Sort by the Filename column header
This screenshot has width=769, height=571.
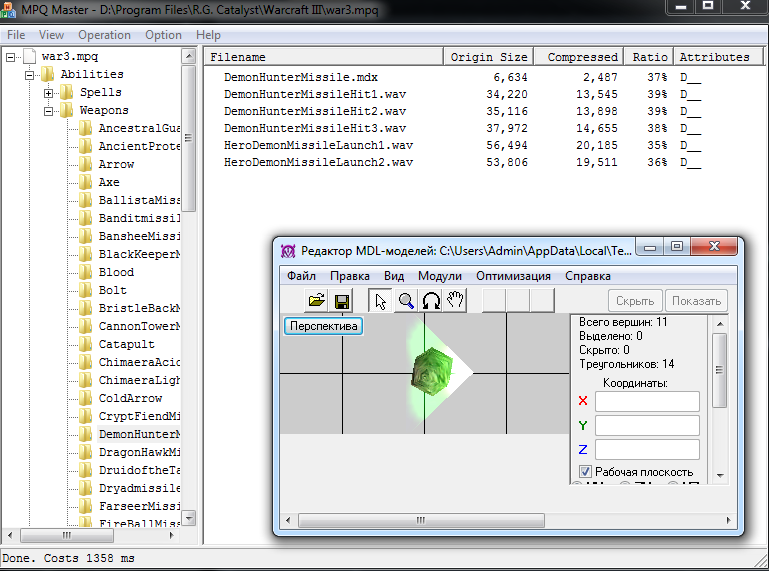(x=324, y=57)
